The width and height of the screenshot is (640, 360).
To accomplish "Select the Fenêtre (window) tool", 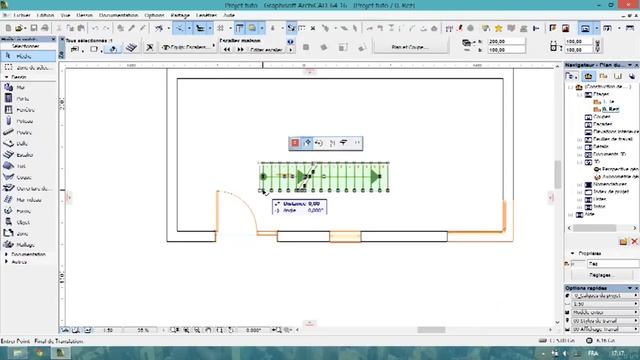I will click(28, 110).
